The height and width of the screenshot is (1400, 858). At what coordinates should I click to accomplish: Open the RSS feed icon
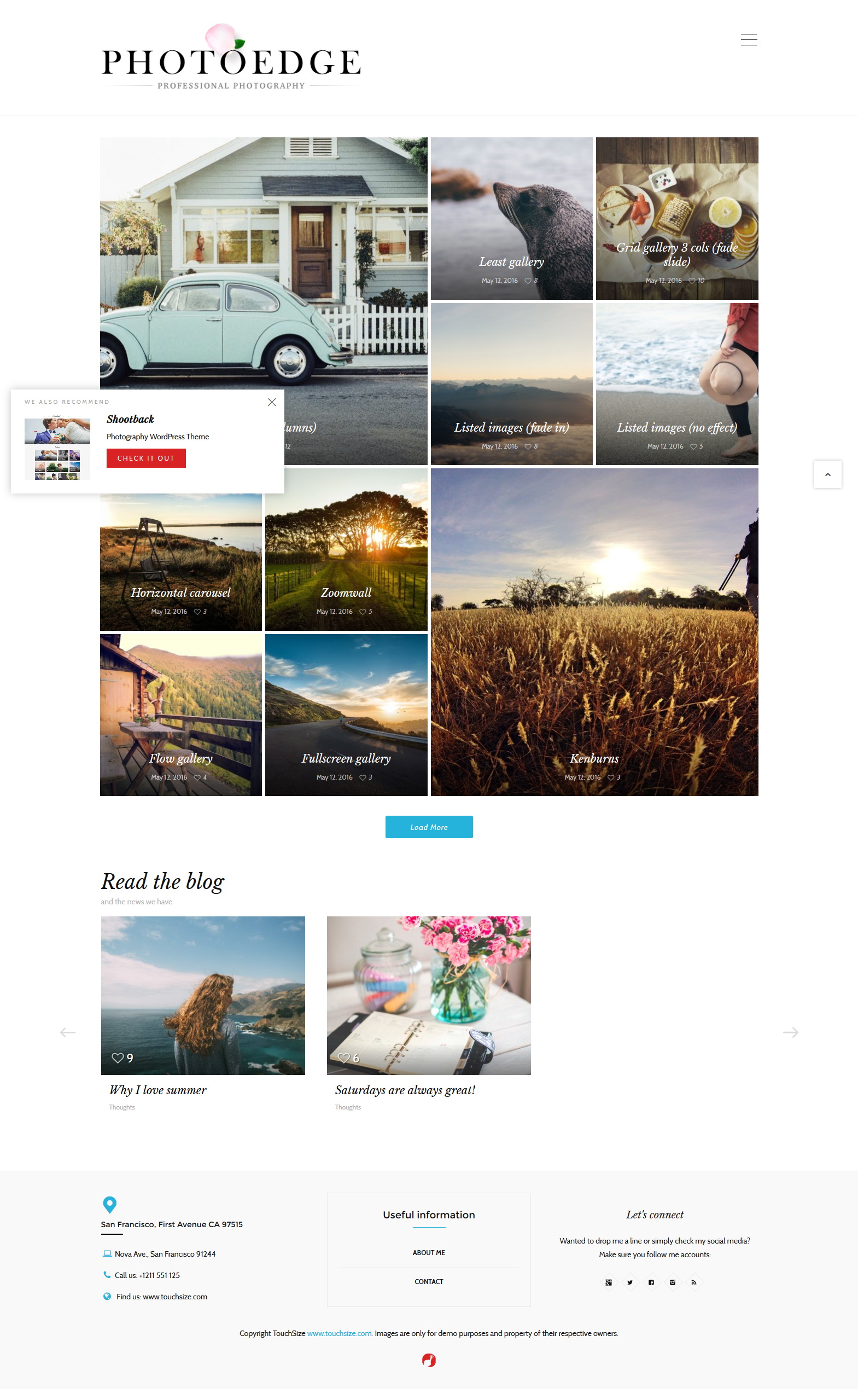(693, 1282)
